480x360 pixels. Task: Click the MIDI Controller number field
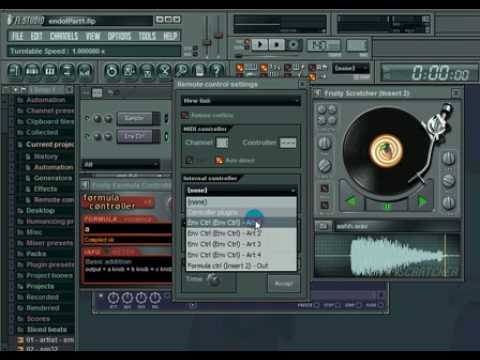[288, 143]
